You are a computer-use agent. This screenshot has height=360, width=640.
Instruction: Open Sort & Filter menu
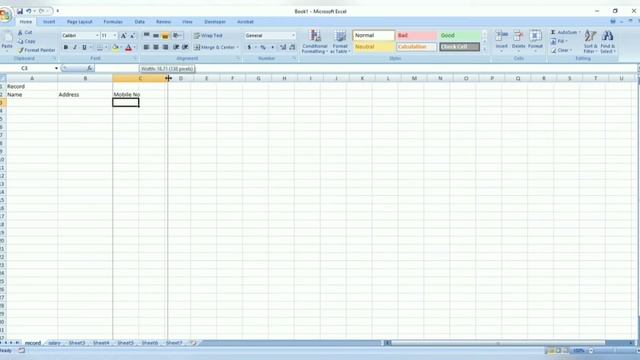coord(590,42)
